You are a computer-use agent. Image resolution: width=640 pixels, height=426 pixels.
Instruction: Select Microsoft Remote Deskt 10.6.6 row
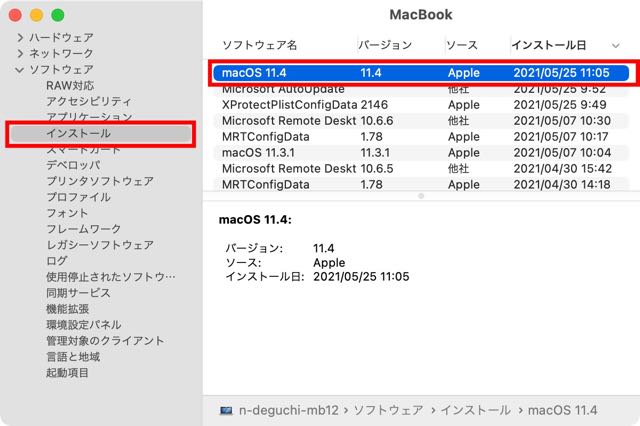click(421, 121)
